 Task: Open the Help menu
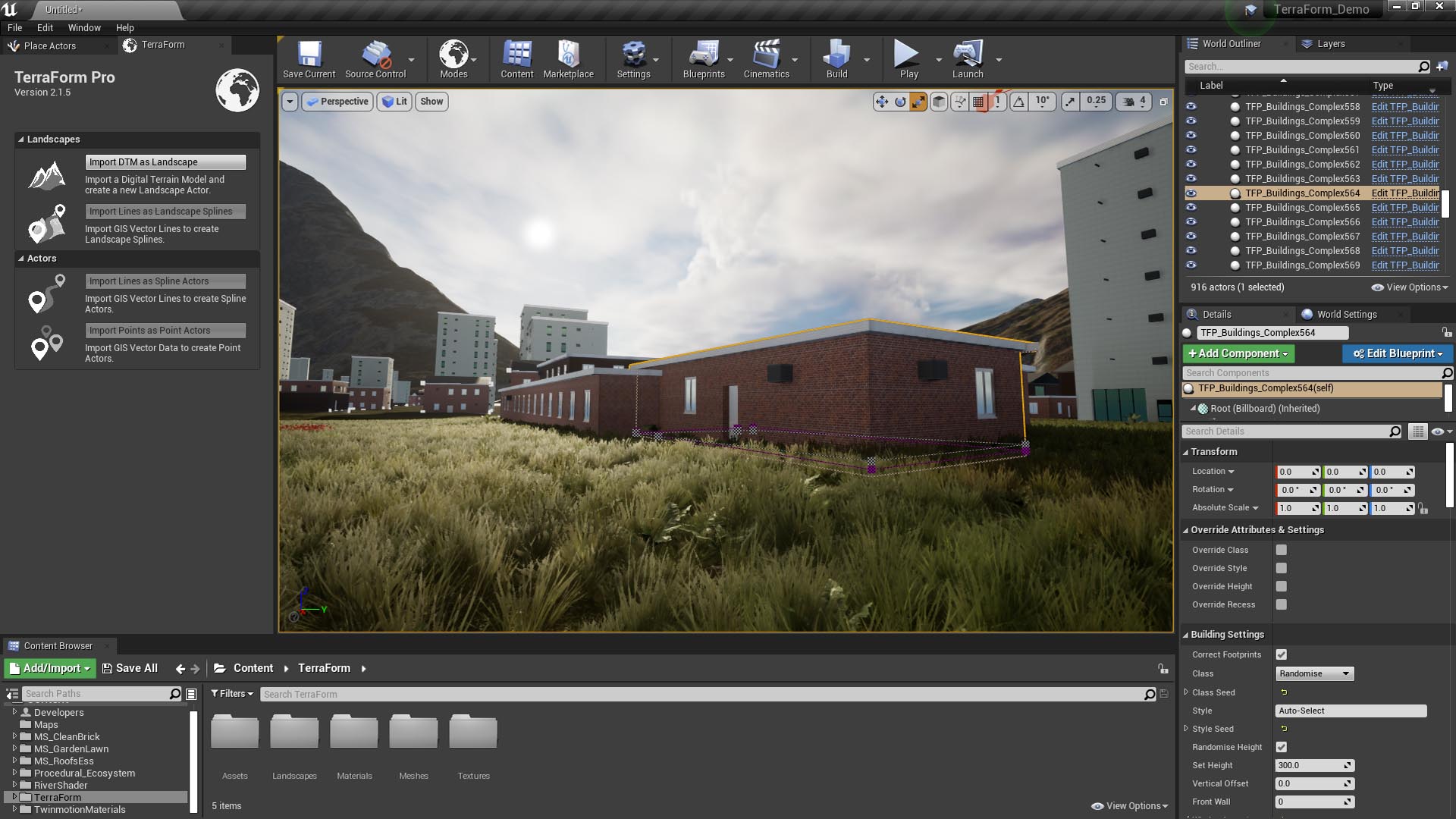pyautogui.click(x=124, y=27)
